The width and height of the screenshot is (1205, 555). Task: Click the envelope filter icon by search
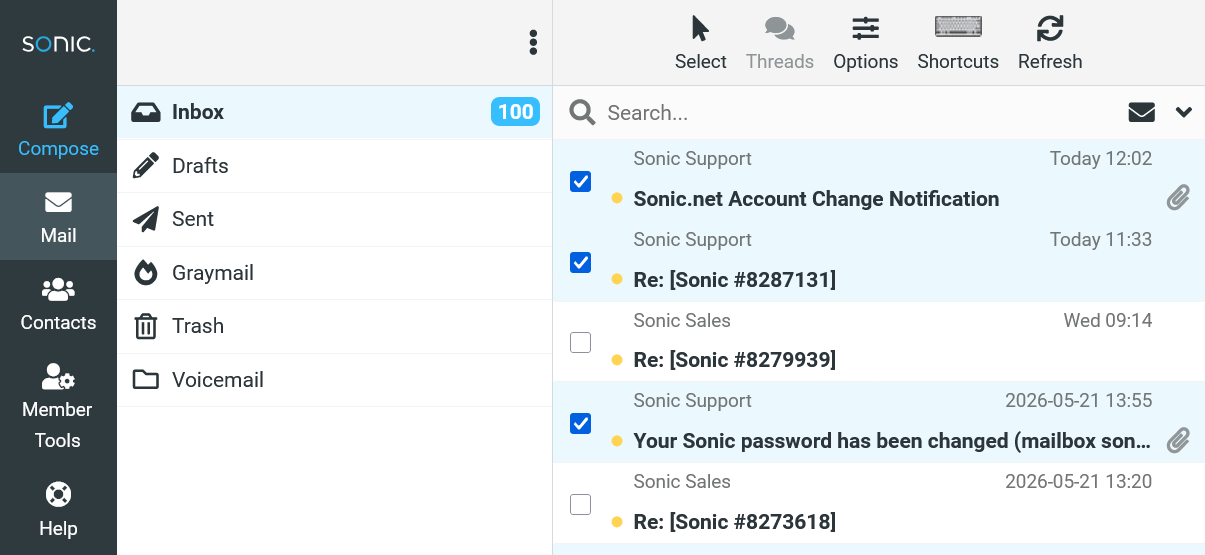(x=1142, y=112)
